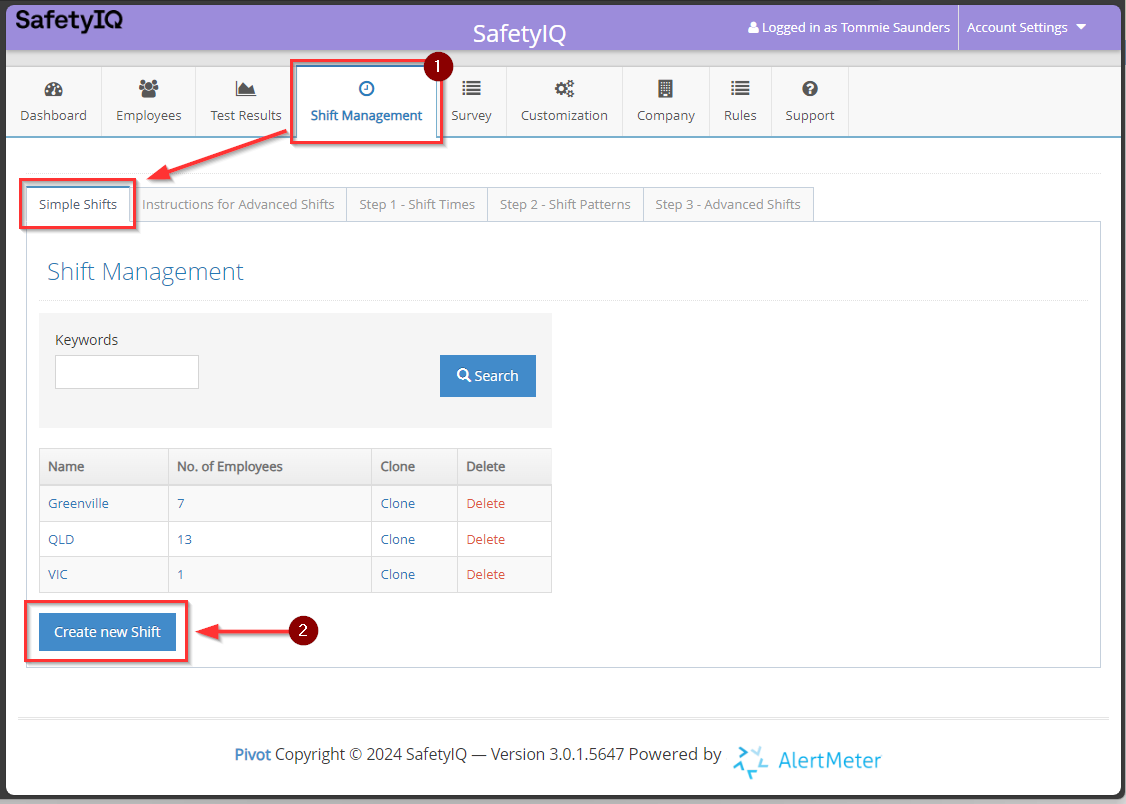Open the Step 2 - Shift Patterns tab

pos(564,204)
